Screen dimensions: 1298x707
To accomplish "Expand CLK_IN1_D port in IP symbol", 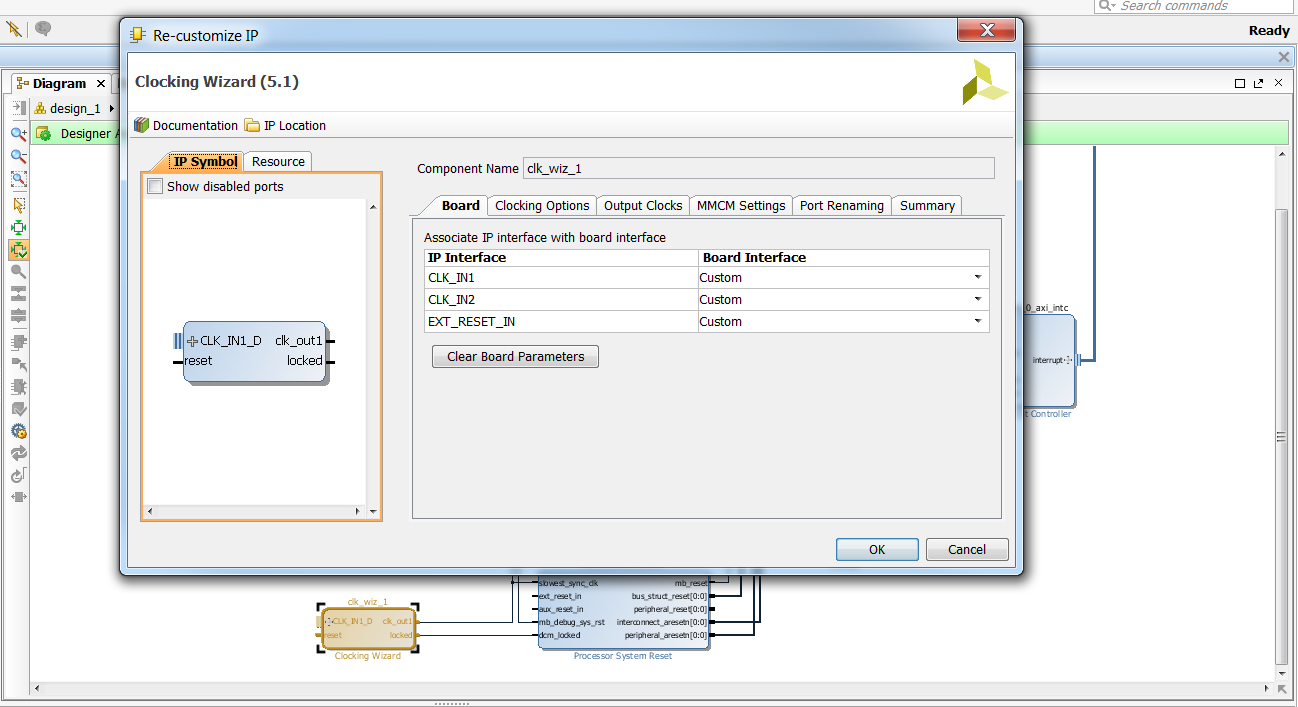I will [192, 341].
